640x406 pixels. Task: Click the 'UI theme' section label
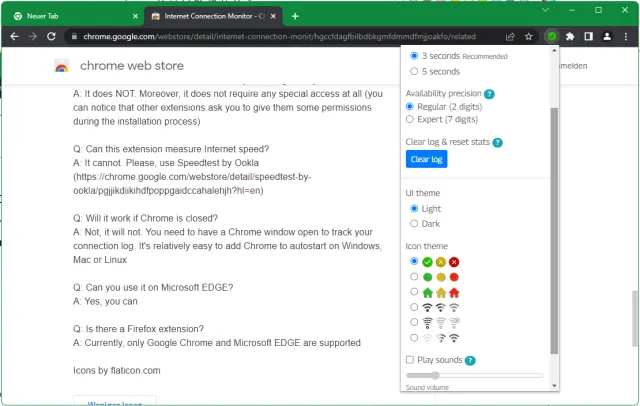click(423, 193)
